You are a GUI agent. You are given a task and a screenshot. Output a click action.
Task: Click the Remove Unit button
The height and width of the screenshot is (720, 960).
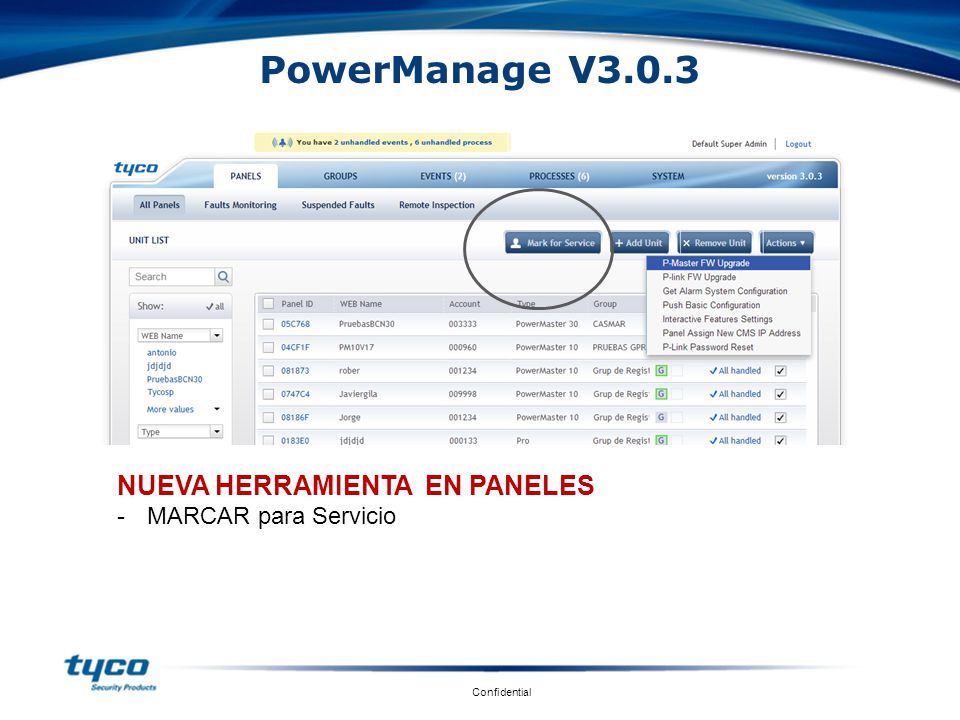click(714, 243)
